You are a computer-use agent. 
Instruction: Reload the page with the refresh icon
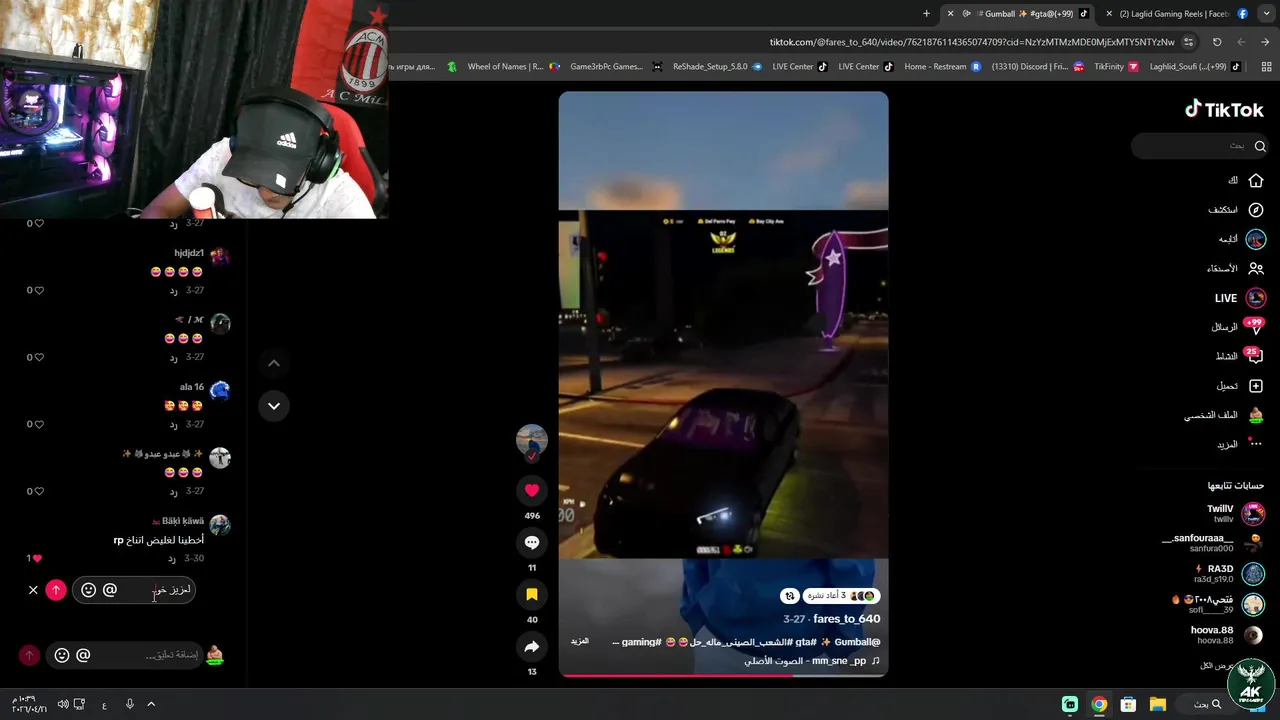(x=1217, y=42)
